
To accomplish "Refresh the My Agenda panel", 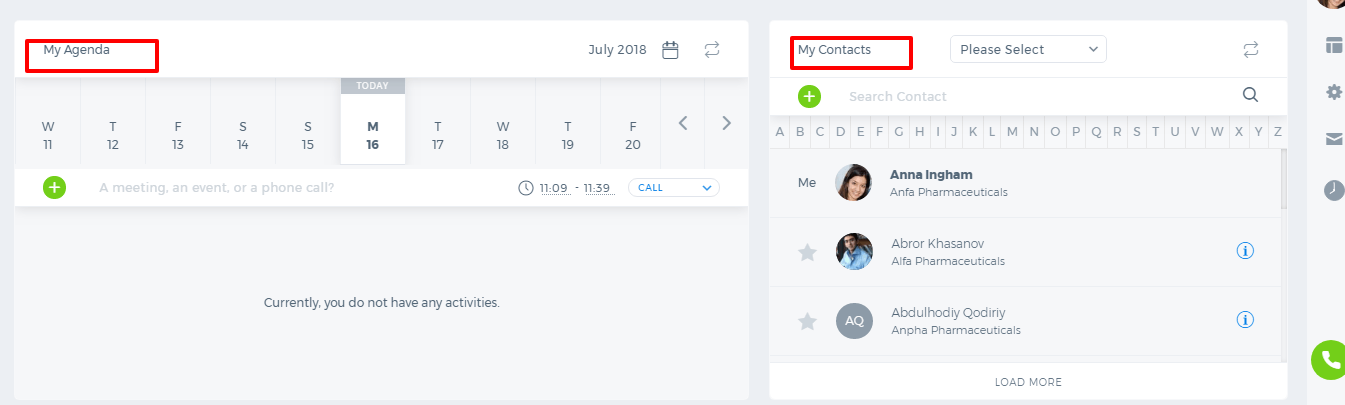I will (x=712, y=49).
